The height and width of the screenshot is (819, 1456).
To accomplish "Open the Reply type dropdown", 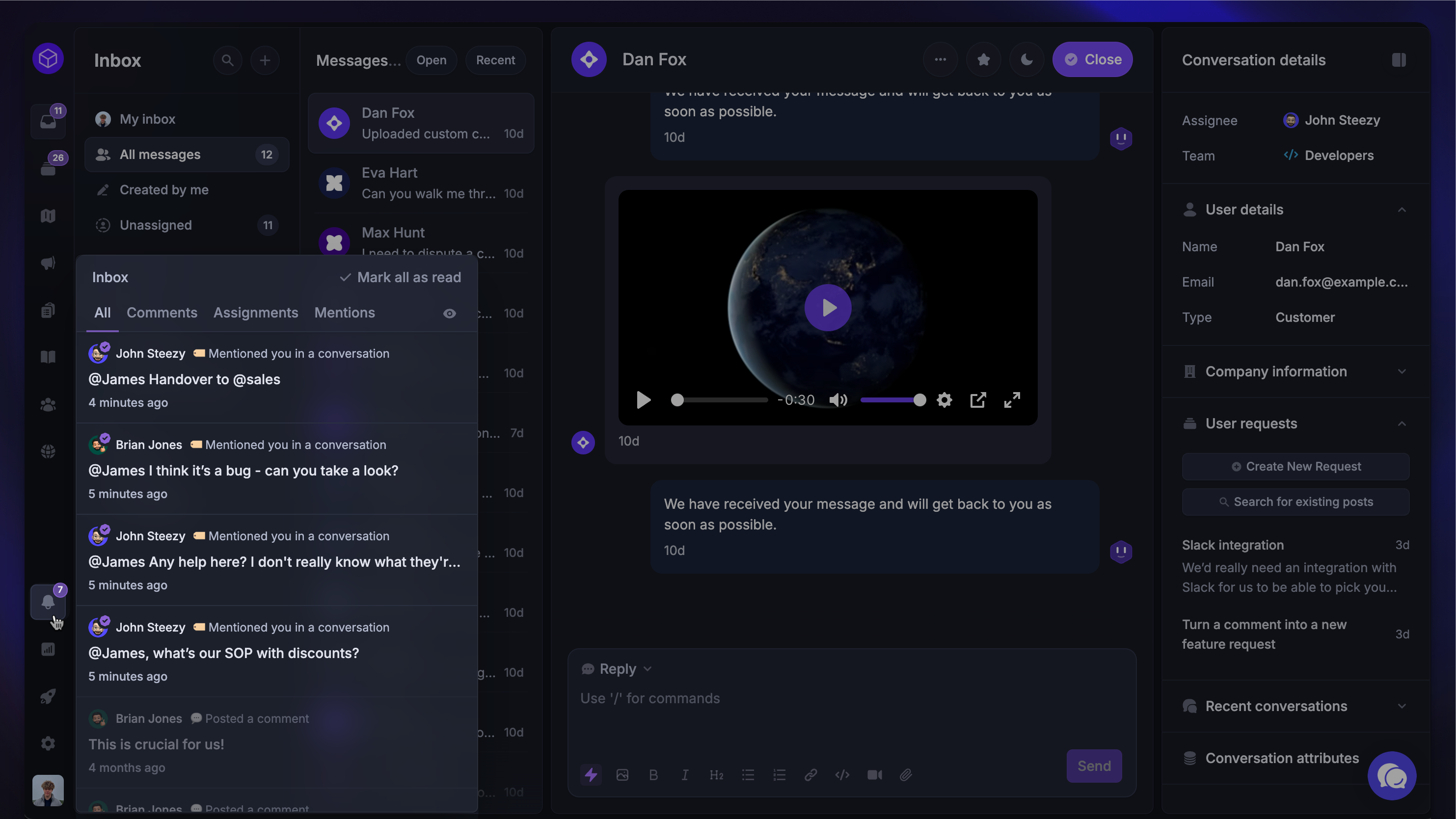I will tap(617, 669).
